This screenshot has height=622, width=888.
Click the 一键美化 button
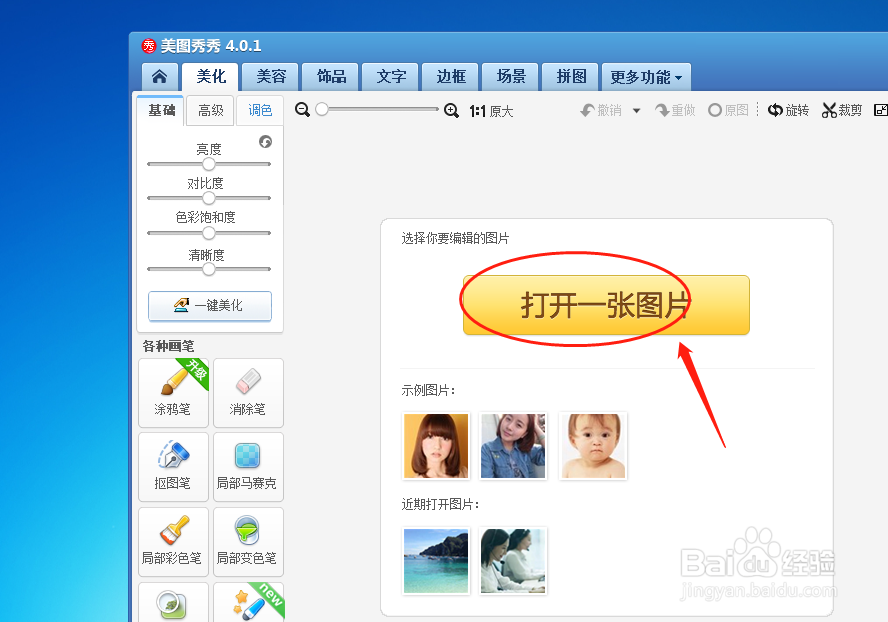pos(210,306)
